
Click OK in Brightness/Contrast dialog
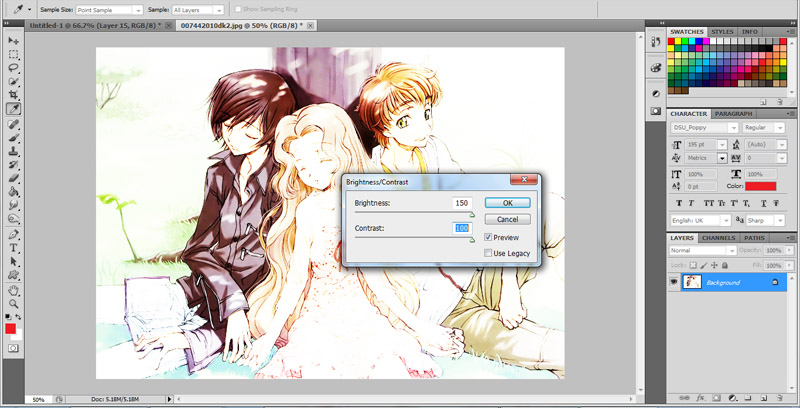[508, 202]
